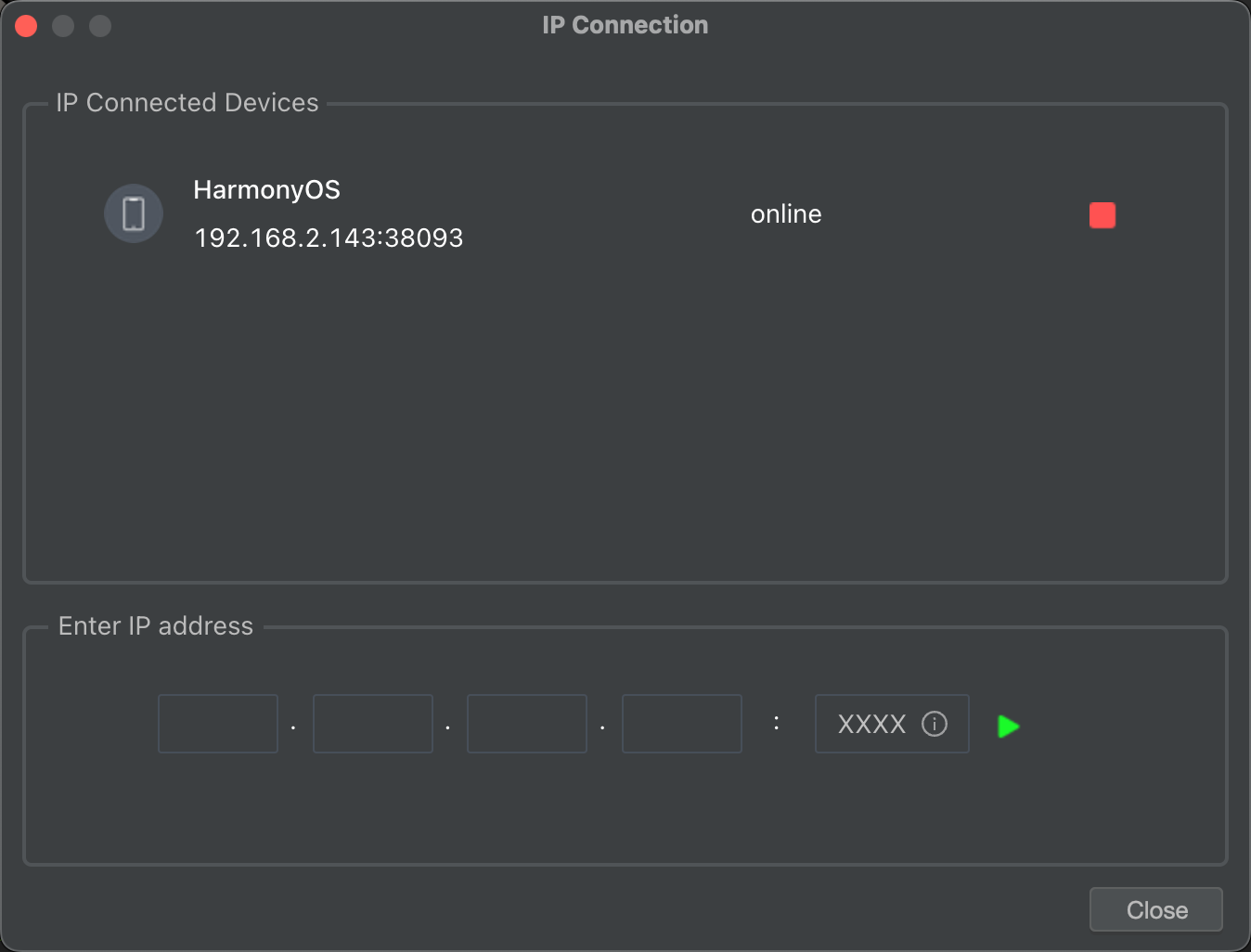Select the HarmonyOS device name
Image resolution: width=1251 pixels, height=952 pixels.
coord(266,190)
